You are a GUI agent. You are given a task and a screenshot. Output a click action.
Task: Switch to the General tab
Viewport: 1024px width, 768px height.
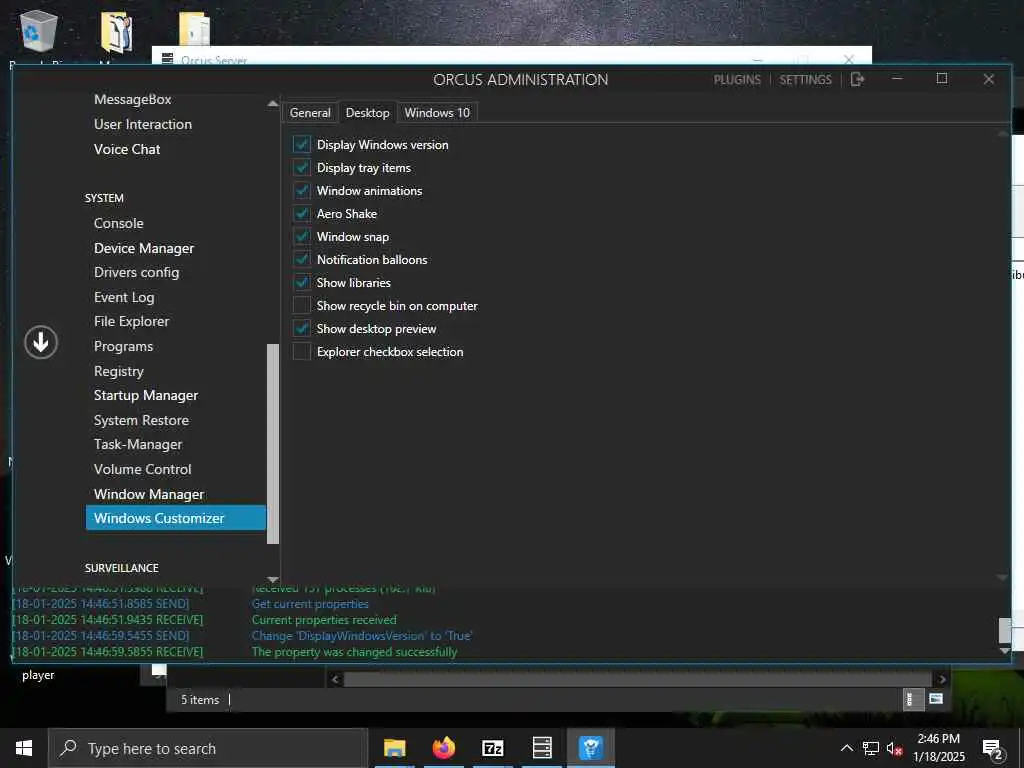310,112
